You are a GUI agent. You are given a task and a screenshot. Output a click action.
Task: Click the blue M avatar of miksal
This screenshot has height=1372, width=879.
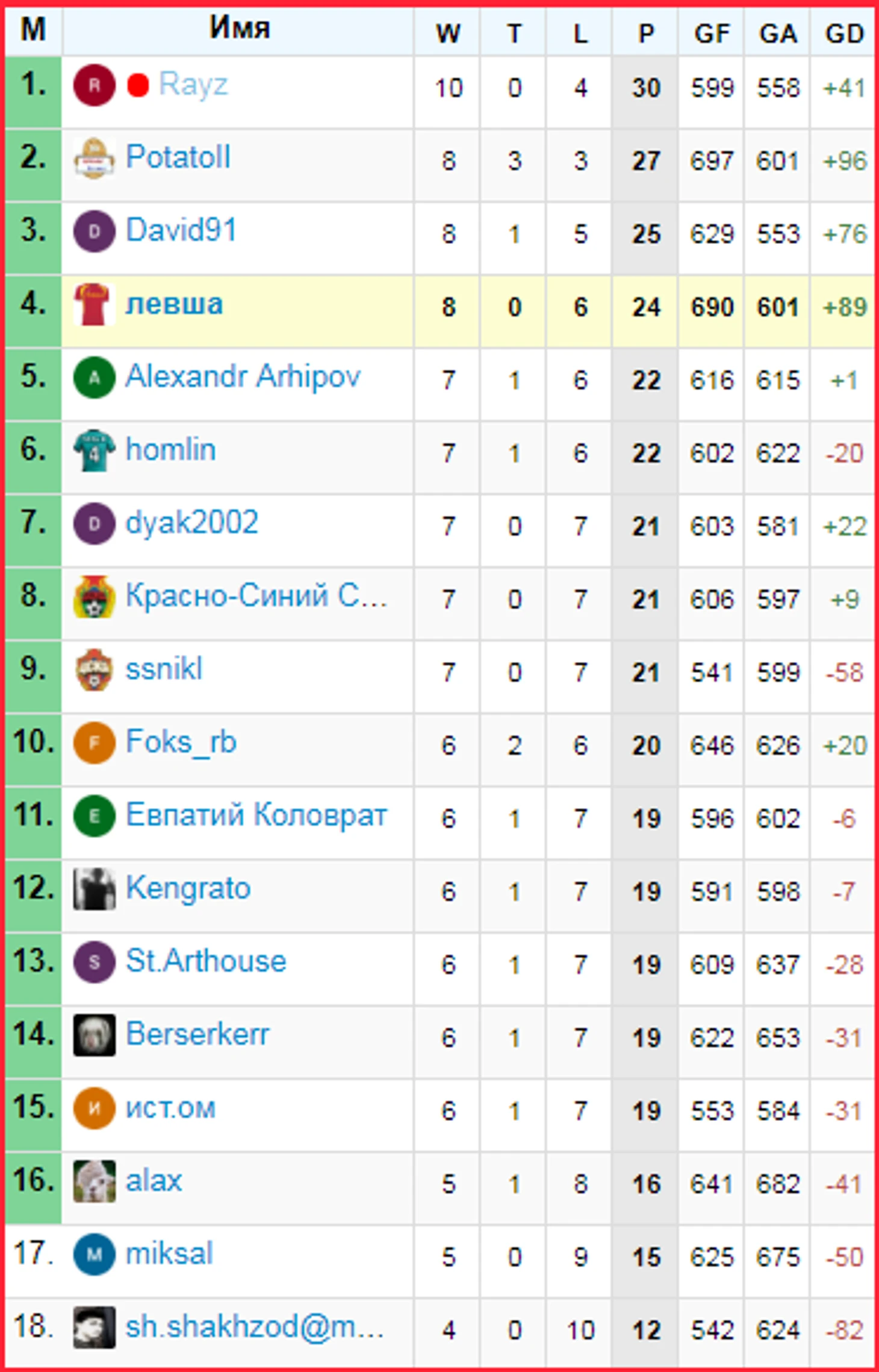tap(94, 1254)
